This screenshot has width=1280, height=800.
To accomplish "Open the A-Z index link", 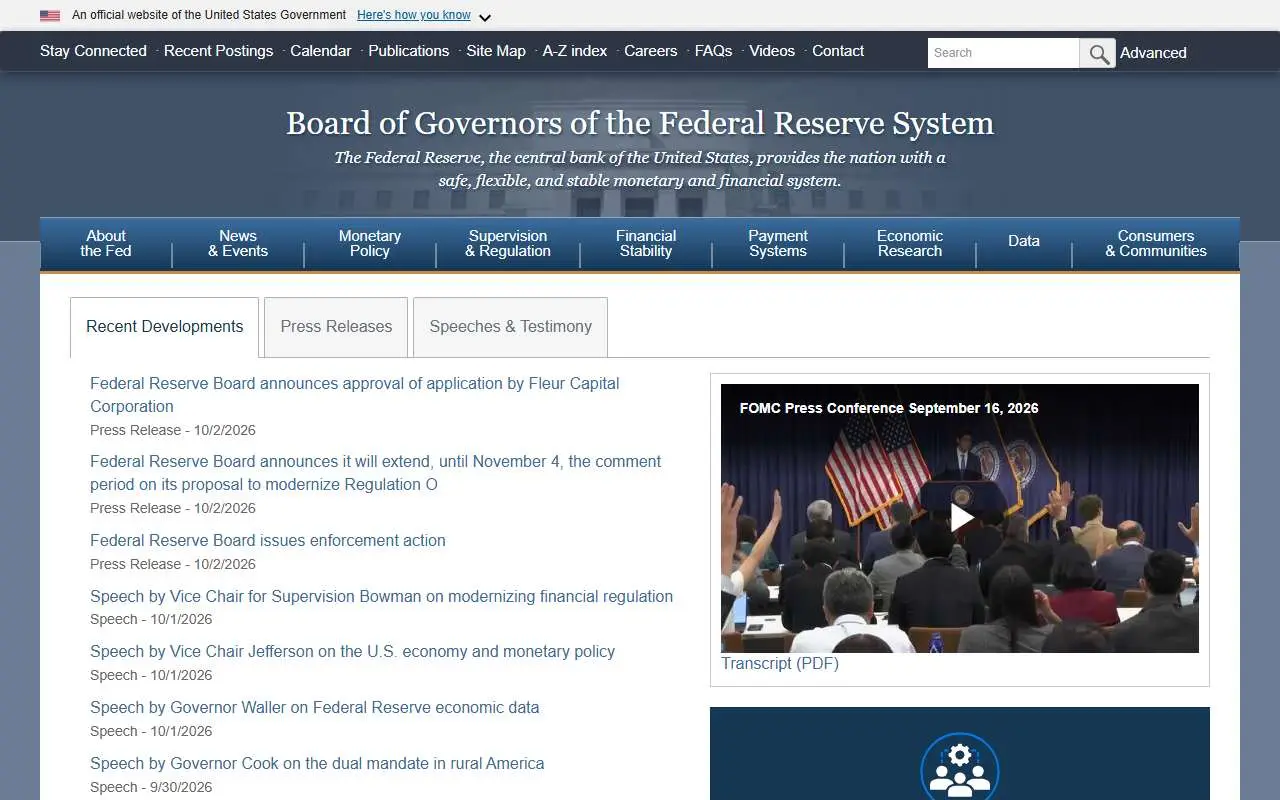I will coord(575,51).
